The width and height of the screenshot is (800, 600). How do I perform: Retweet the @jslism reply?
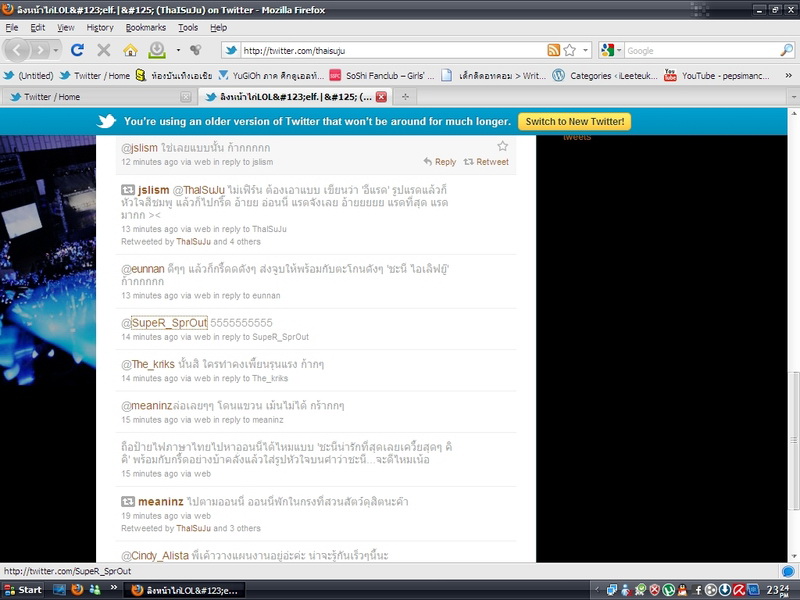tap(486, 162)
